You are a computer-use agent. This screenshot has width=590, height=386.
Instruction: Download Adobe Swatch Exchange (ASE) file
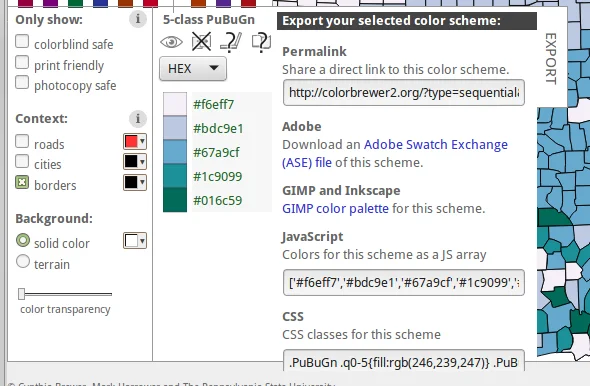click(395, 153)
